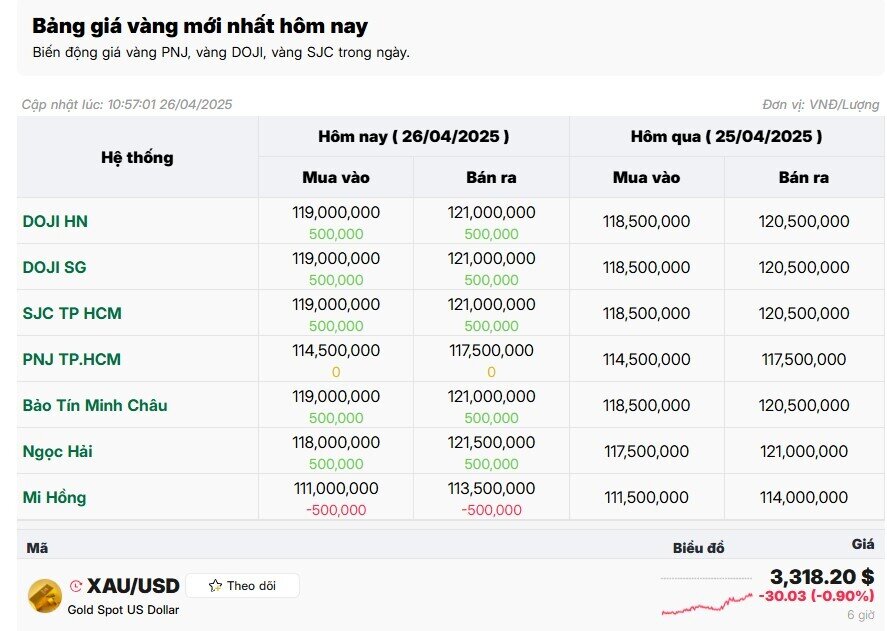Screen dimensions: 887x631
Task: Click the Bảng giá vàng mới nhất heading
Action: [x=200, y=26]
